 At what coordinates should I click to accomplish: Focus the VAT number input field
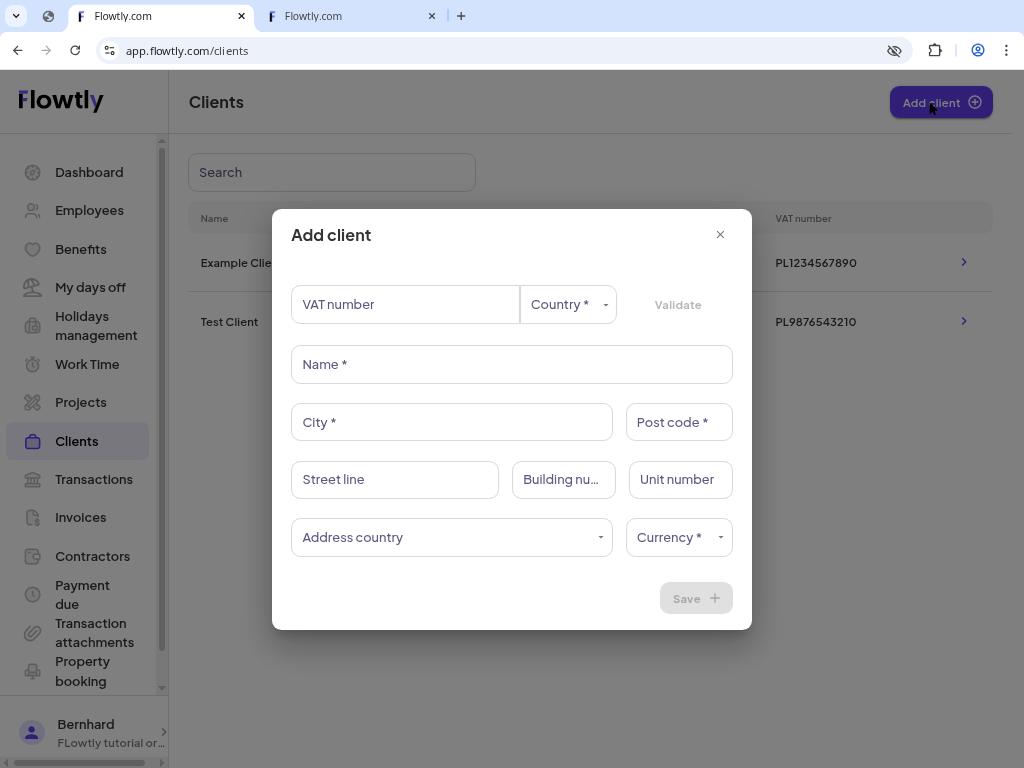click(x=405, y=304)
